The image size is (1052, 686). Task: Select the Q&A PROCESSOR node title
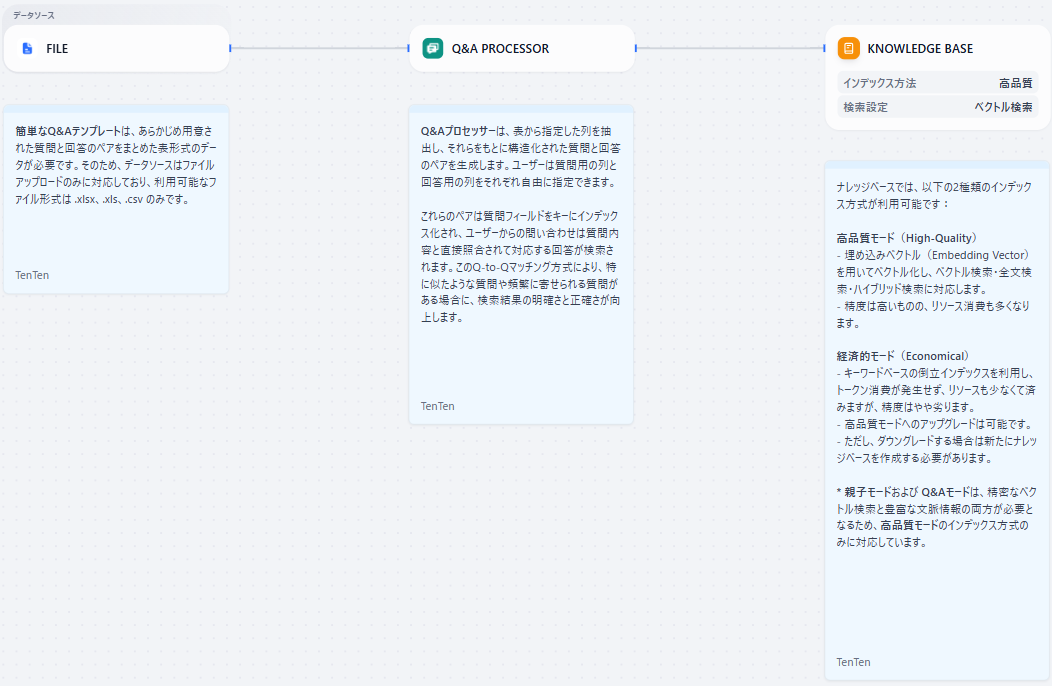tap(500, 48)
